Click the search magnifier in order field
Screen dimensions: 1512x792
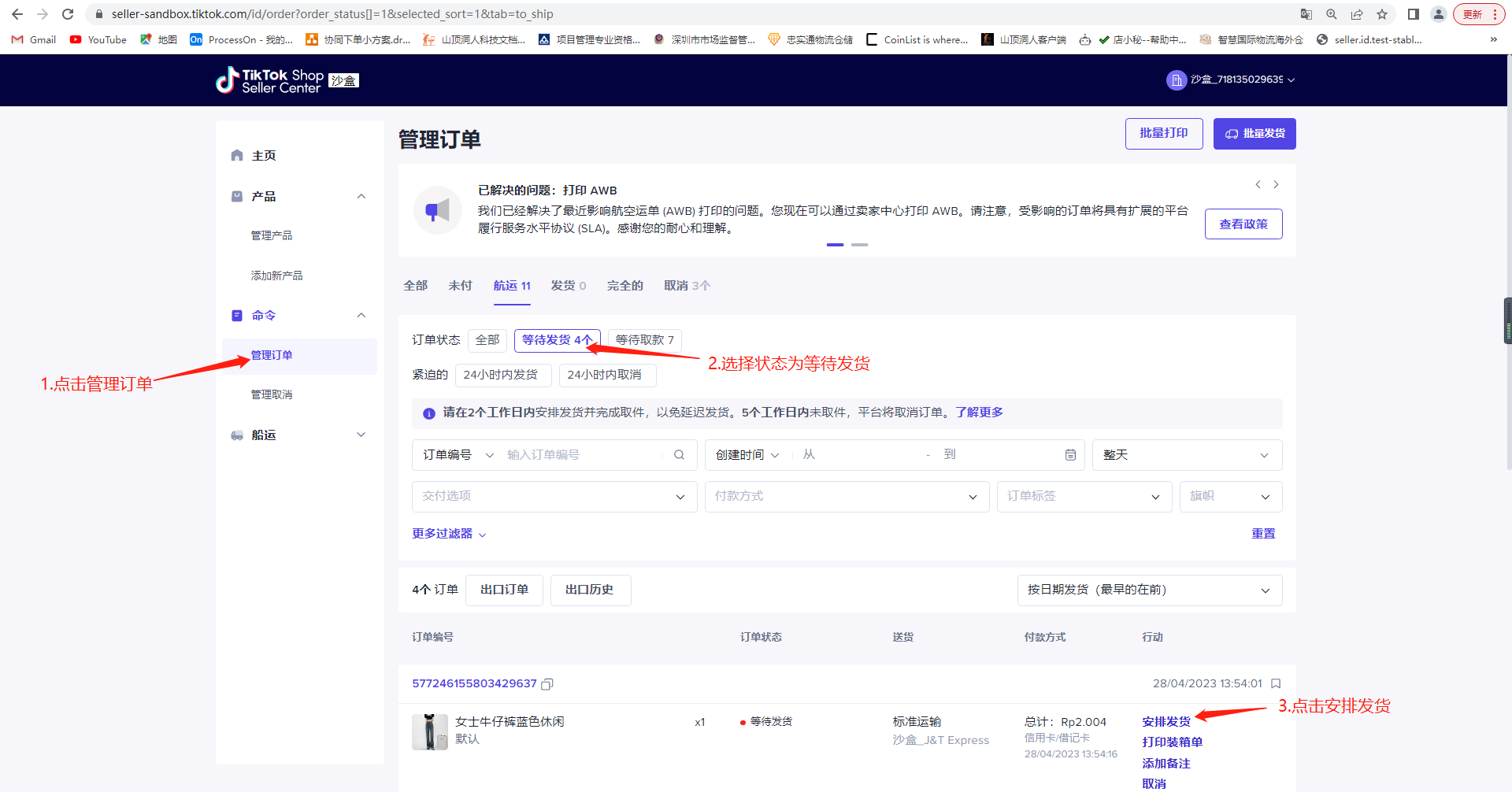[x=679, y=455]
